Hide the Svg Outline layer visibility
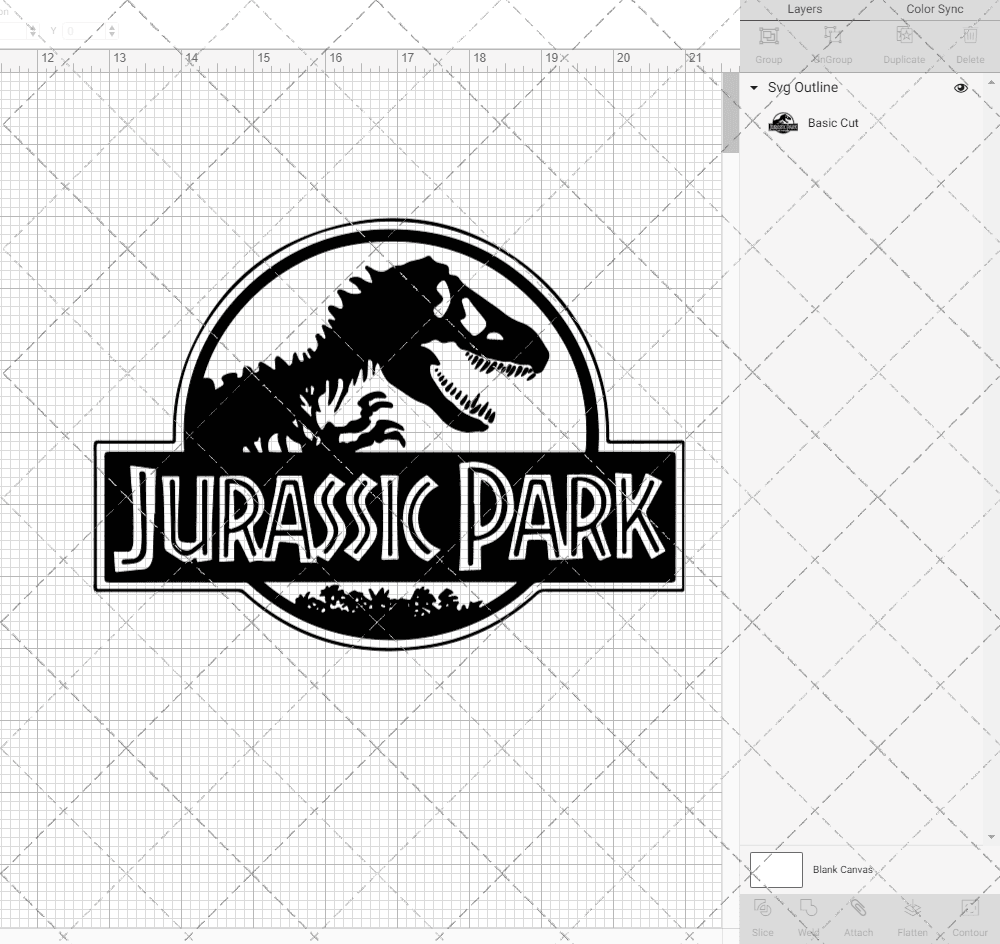The image size is (1000, 944). (960, 88)
